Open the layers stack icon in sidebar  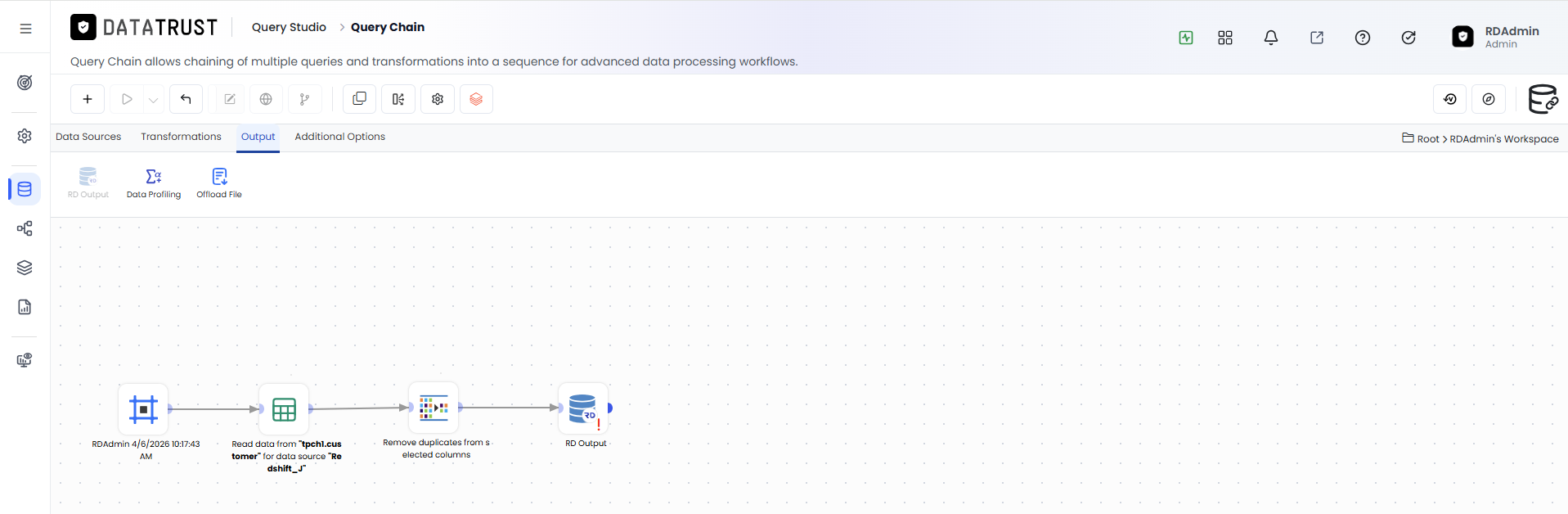[x=25, y=268]
